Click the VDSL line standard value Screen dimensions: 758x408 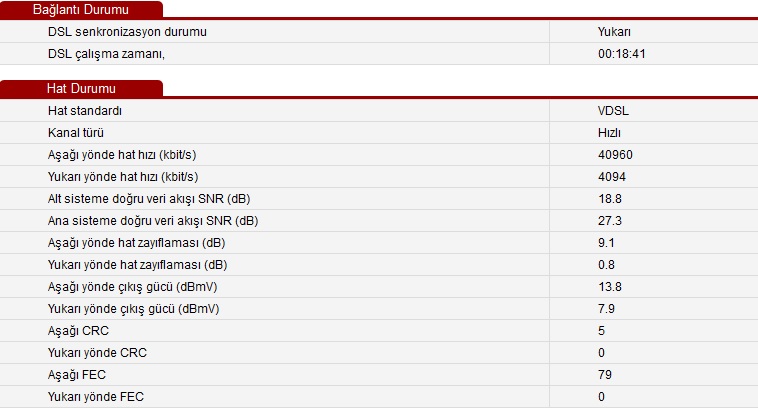613,111
